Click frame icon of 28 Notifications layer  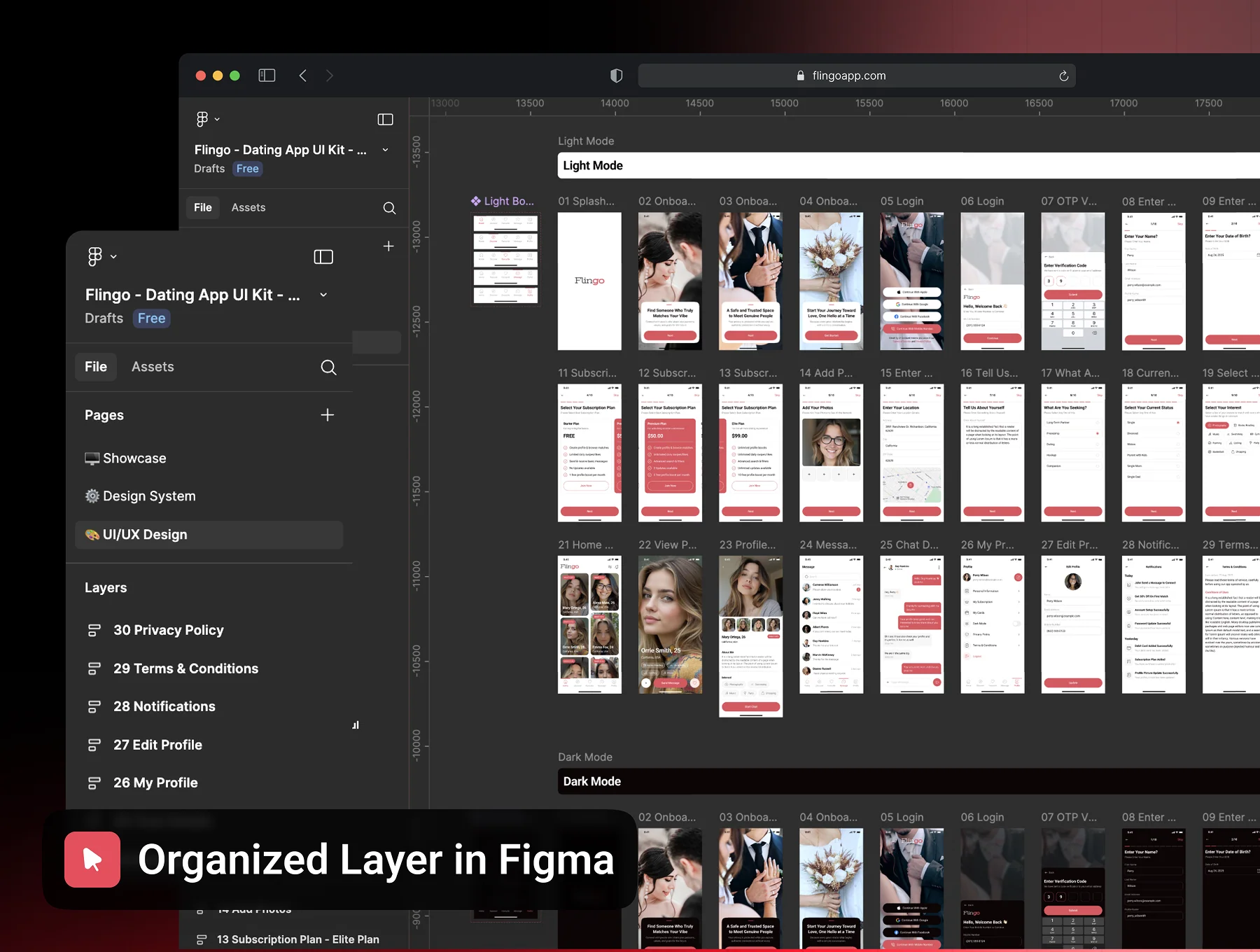pos(94,707)
